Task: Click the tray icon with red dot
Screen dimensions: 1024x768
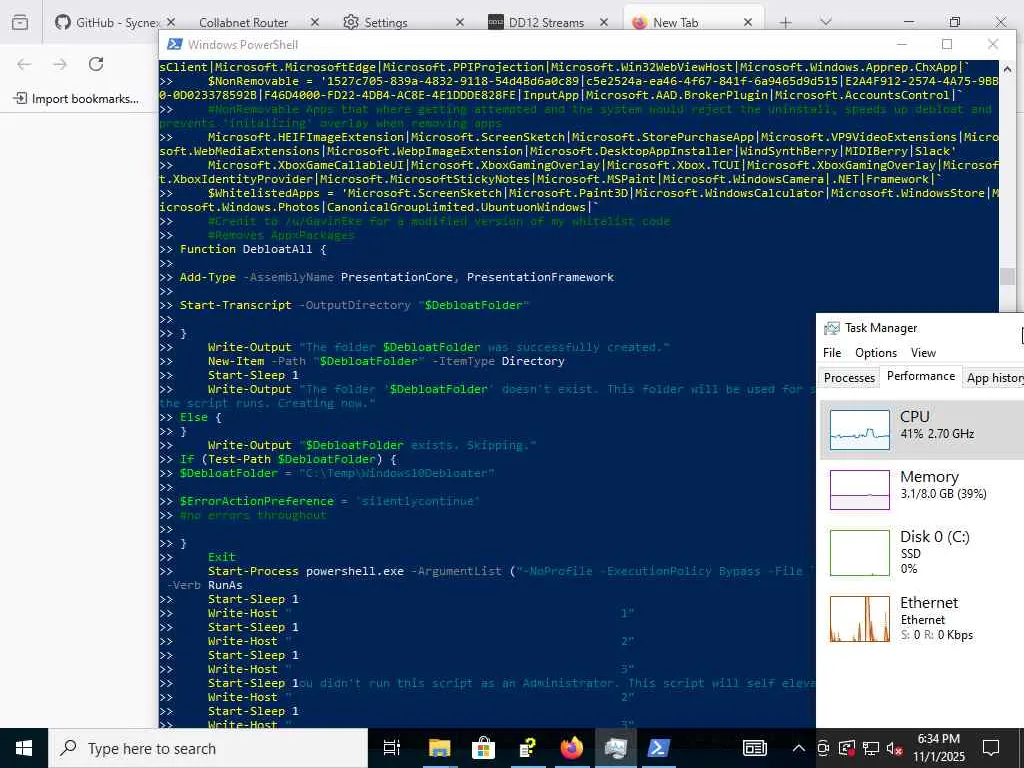Action: click(847, 748)
